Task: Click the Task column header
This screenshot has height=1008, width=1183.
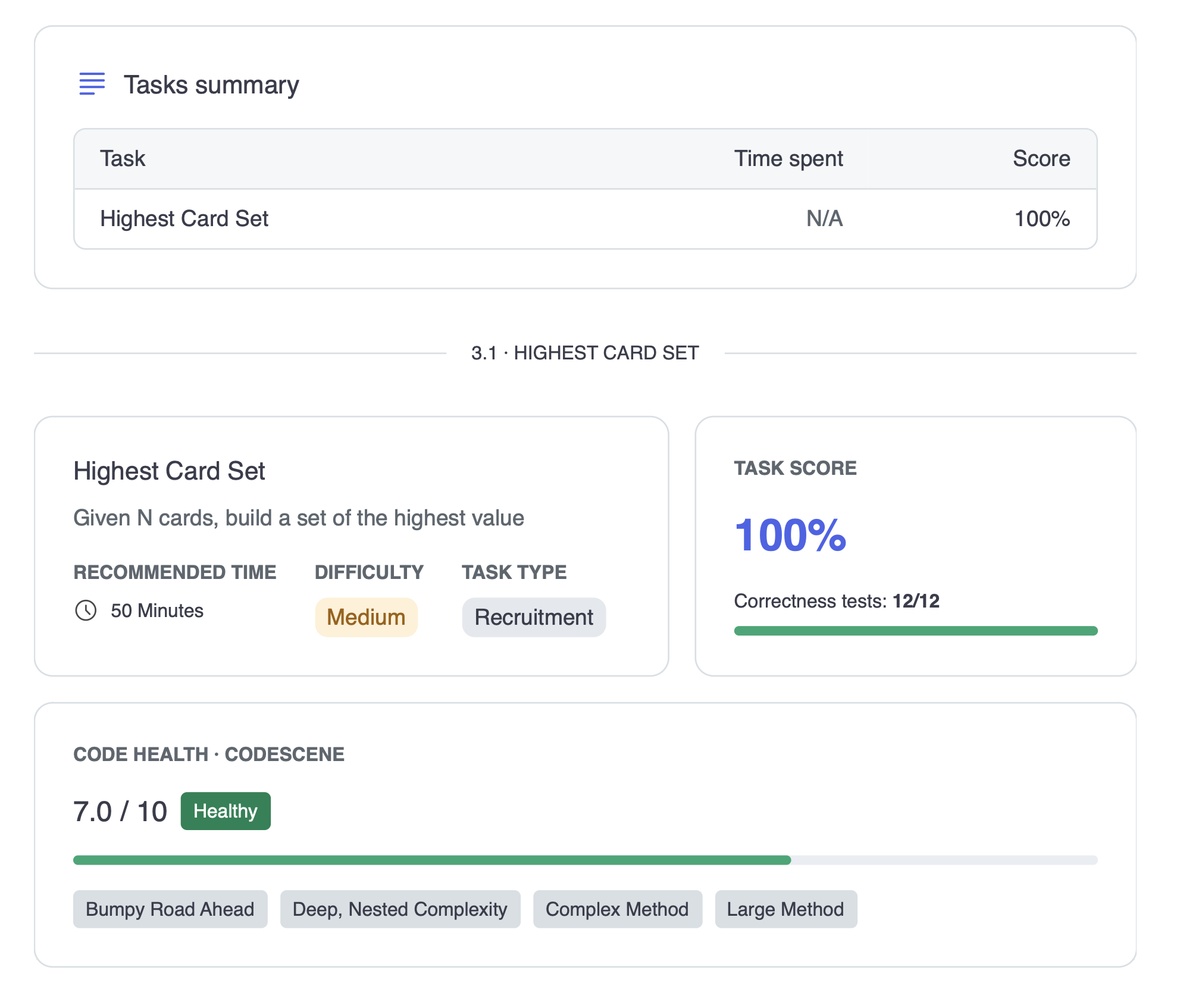Action: click(123, 159)
